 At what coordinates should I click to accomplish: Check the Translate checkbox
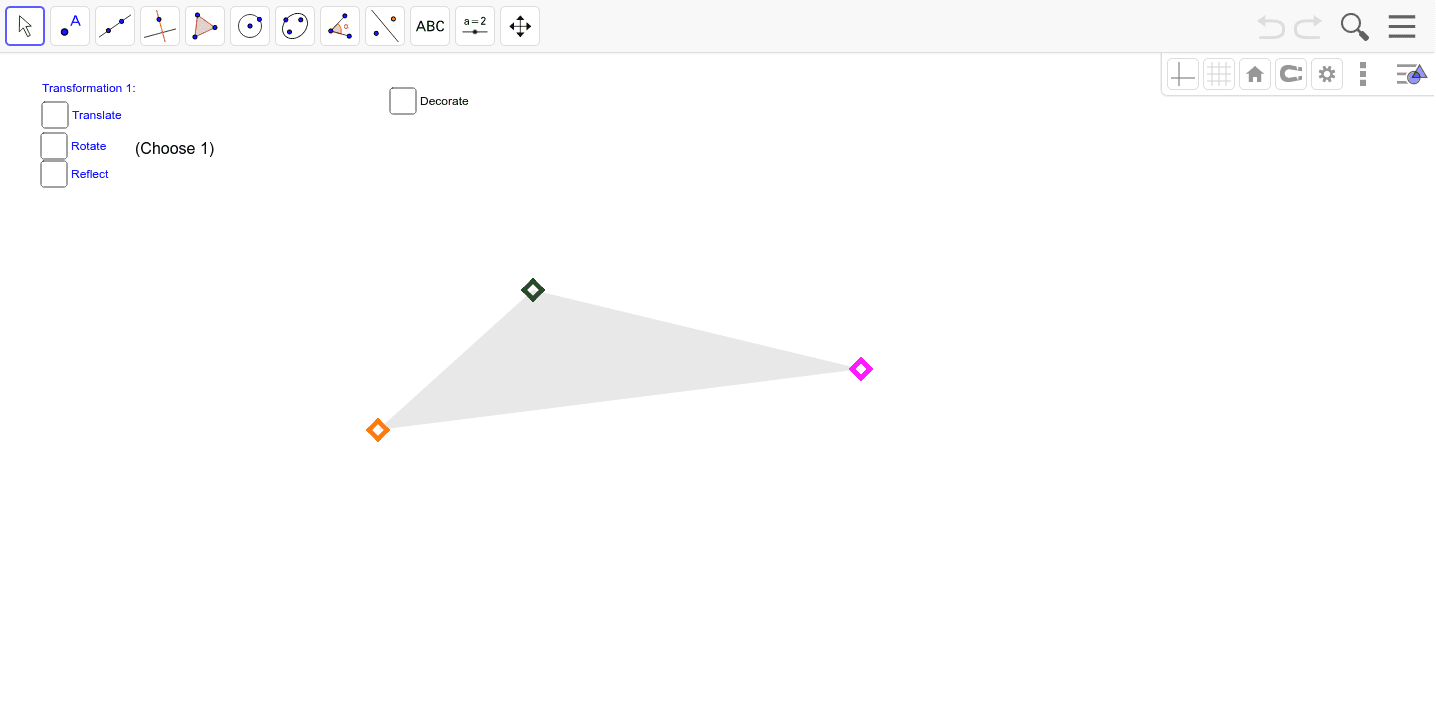pyautogui.click(x=55, y=115)
